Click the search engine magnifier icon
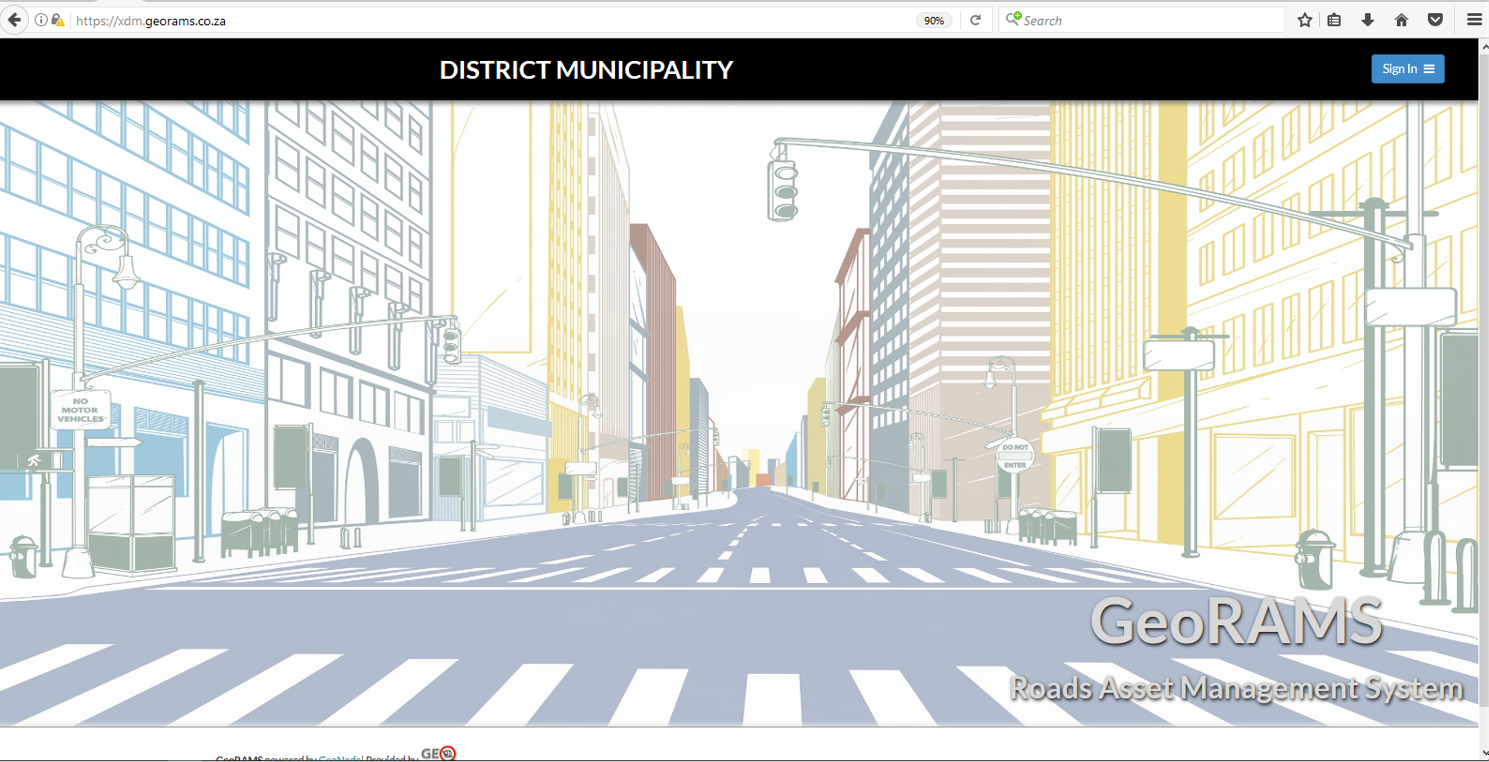The width and height of the screenshot is (1489, 762). coord(1013,19)
